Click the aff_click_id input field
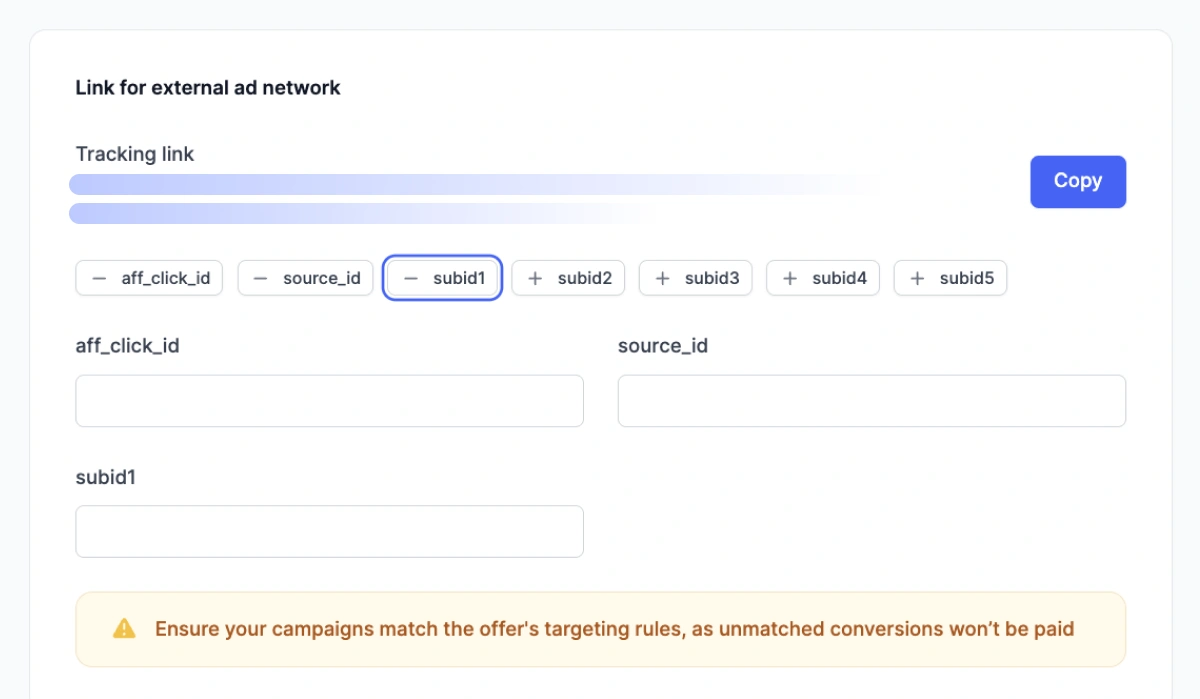 pyautogui.click(x=330, y=400)
